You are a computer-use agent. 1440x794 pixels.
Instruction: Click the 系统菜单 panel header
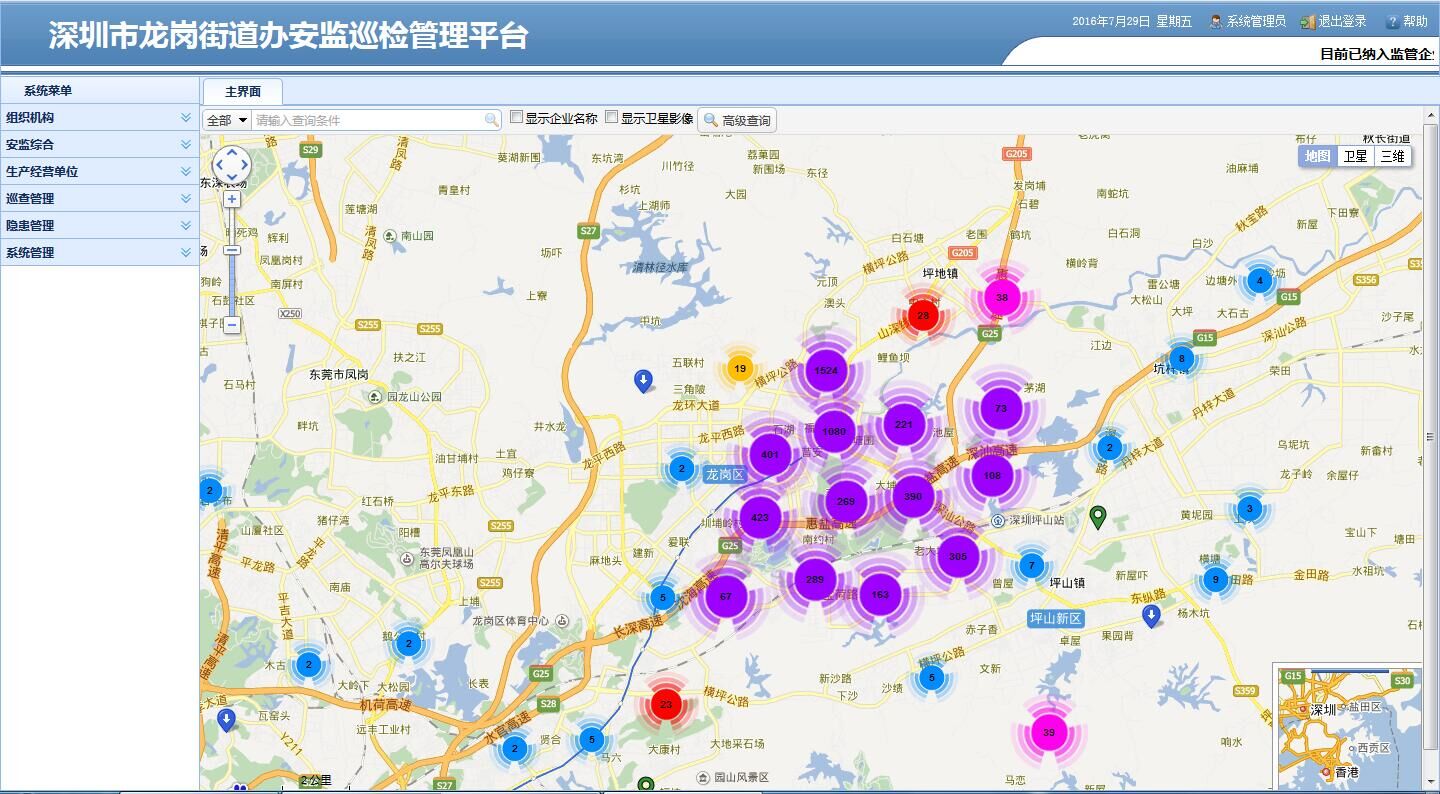pos(99,90)
